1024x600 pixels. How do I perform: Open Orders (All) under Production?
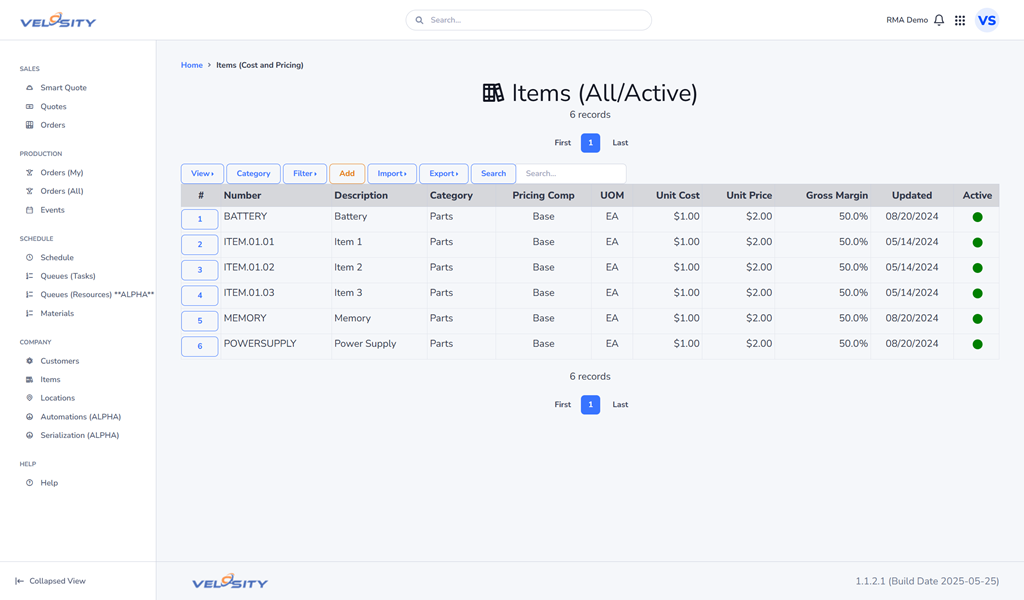[x=61, y=191]
